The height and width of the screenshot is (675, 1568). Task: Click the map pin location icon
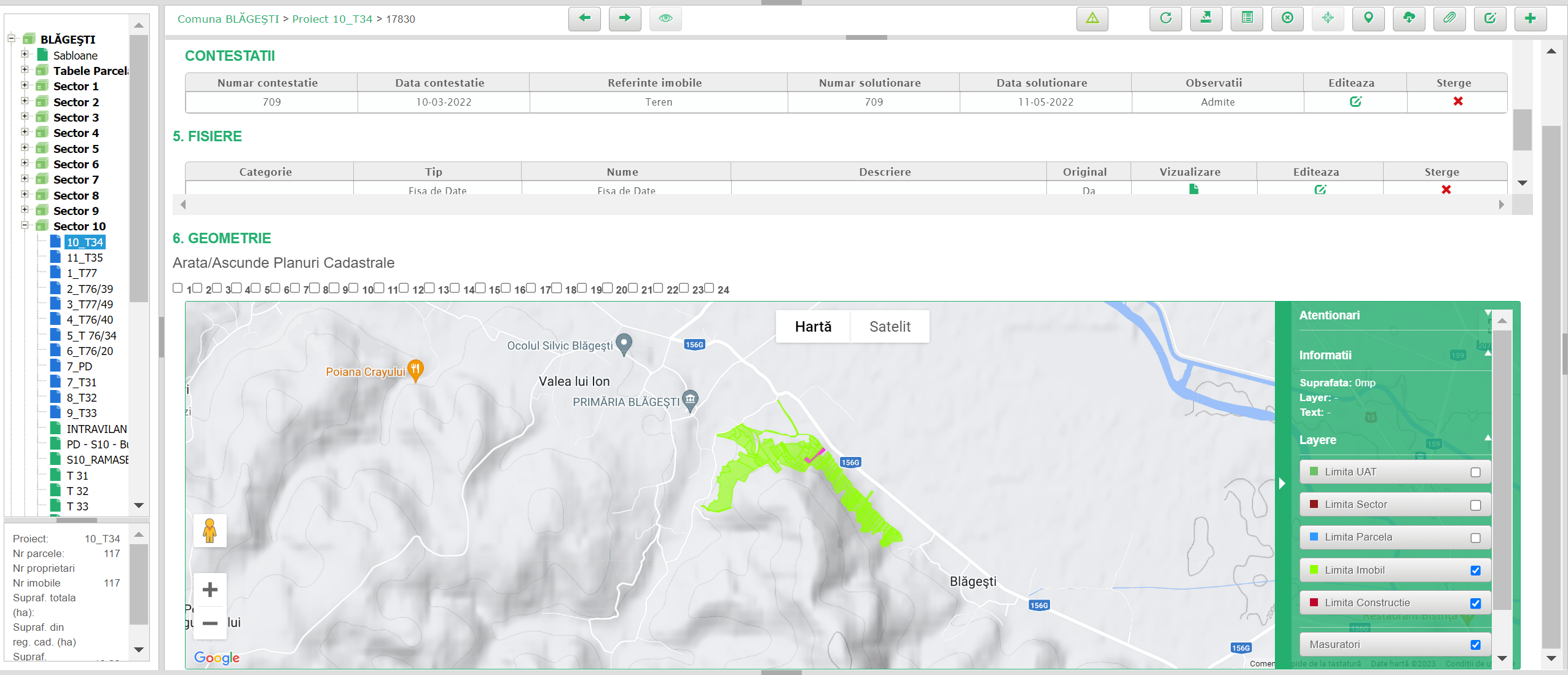pyautogui.click(x=1368, y=18)
